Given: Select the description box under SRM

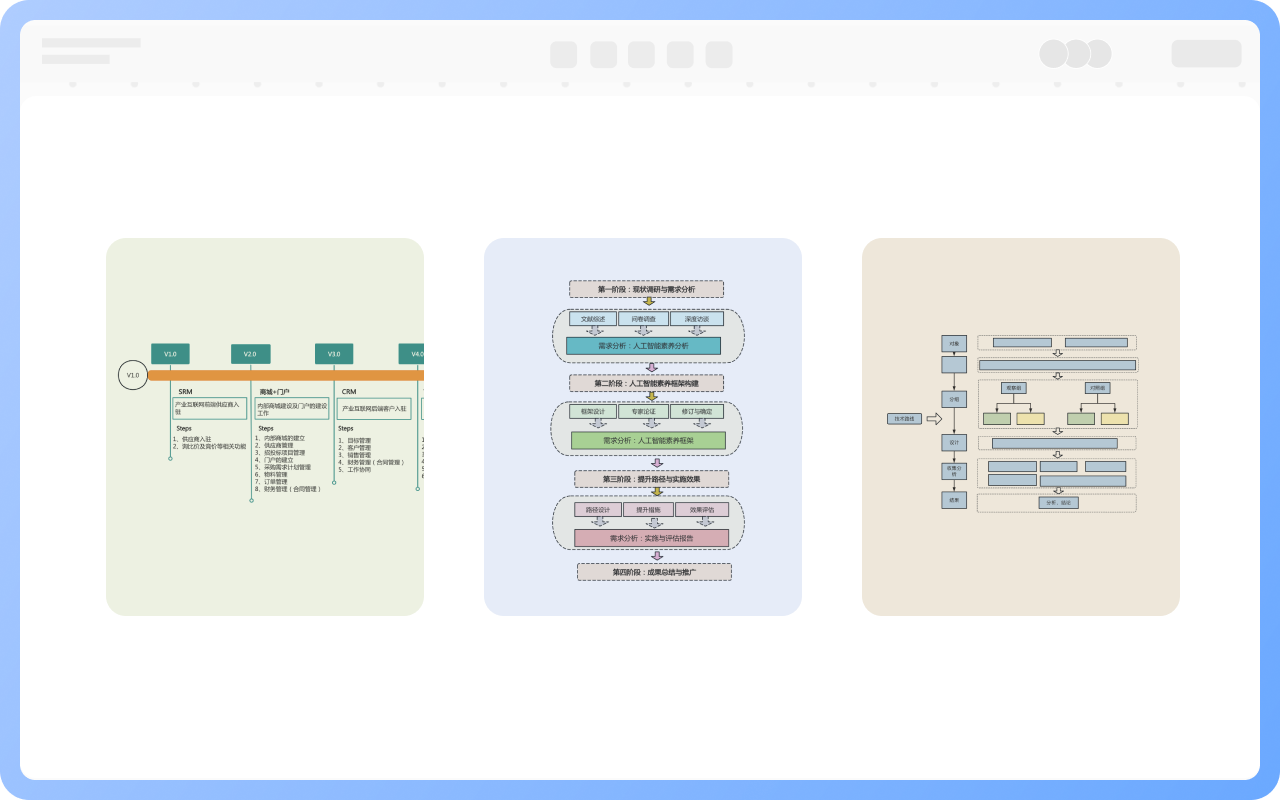Looking at the screenshot, I should click(209, 408).
